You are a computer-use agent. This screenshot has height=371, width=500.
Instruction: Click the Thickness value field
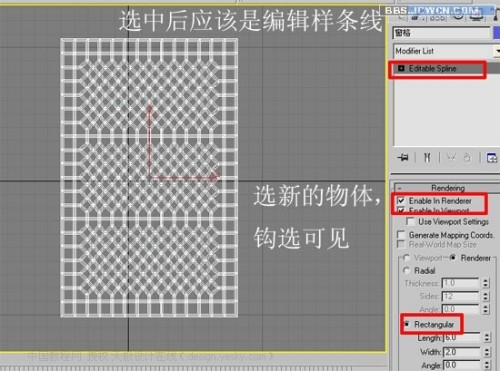point(460,283)
